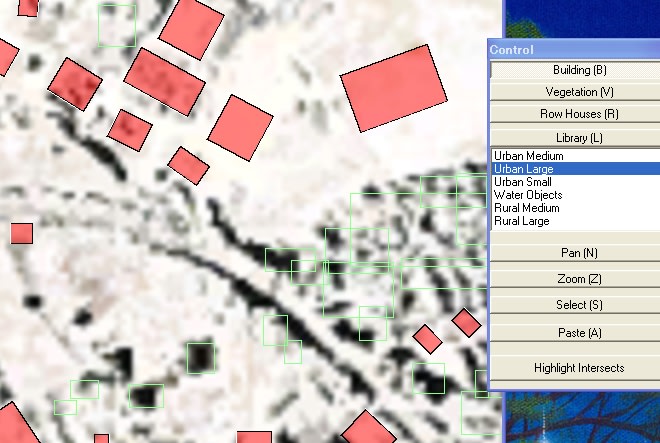Pick Urban Small from the list
Image resolution: width=660 pixels, height=443 pixels.
(x=576, y=182)
